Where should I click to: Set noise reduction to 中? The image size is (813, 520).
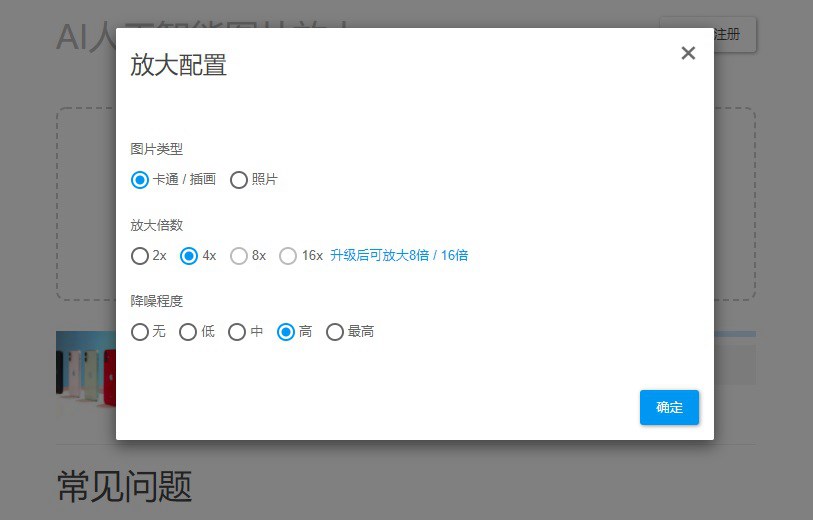(x=237, y=332)
